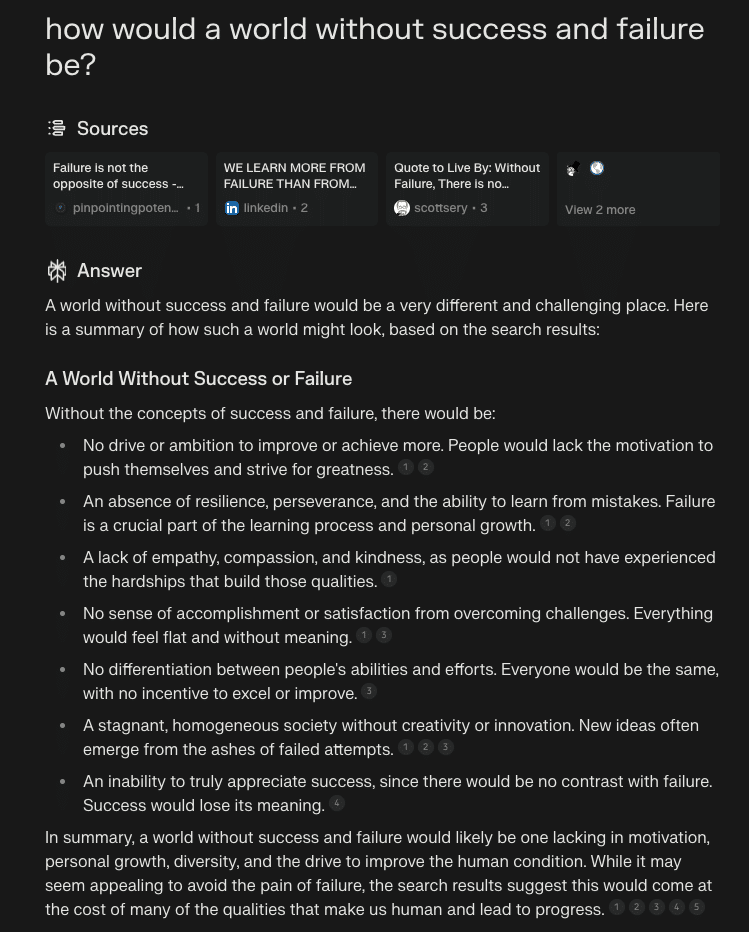Click the scottsery favicon icon
This screenshot has width=749, height=932.
click(402, 208)
